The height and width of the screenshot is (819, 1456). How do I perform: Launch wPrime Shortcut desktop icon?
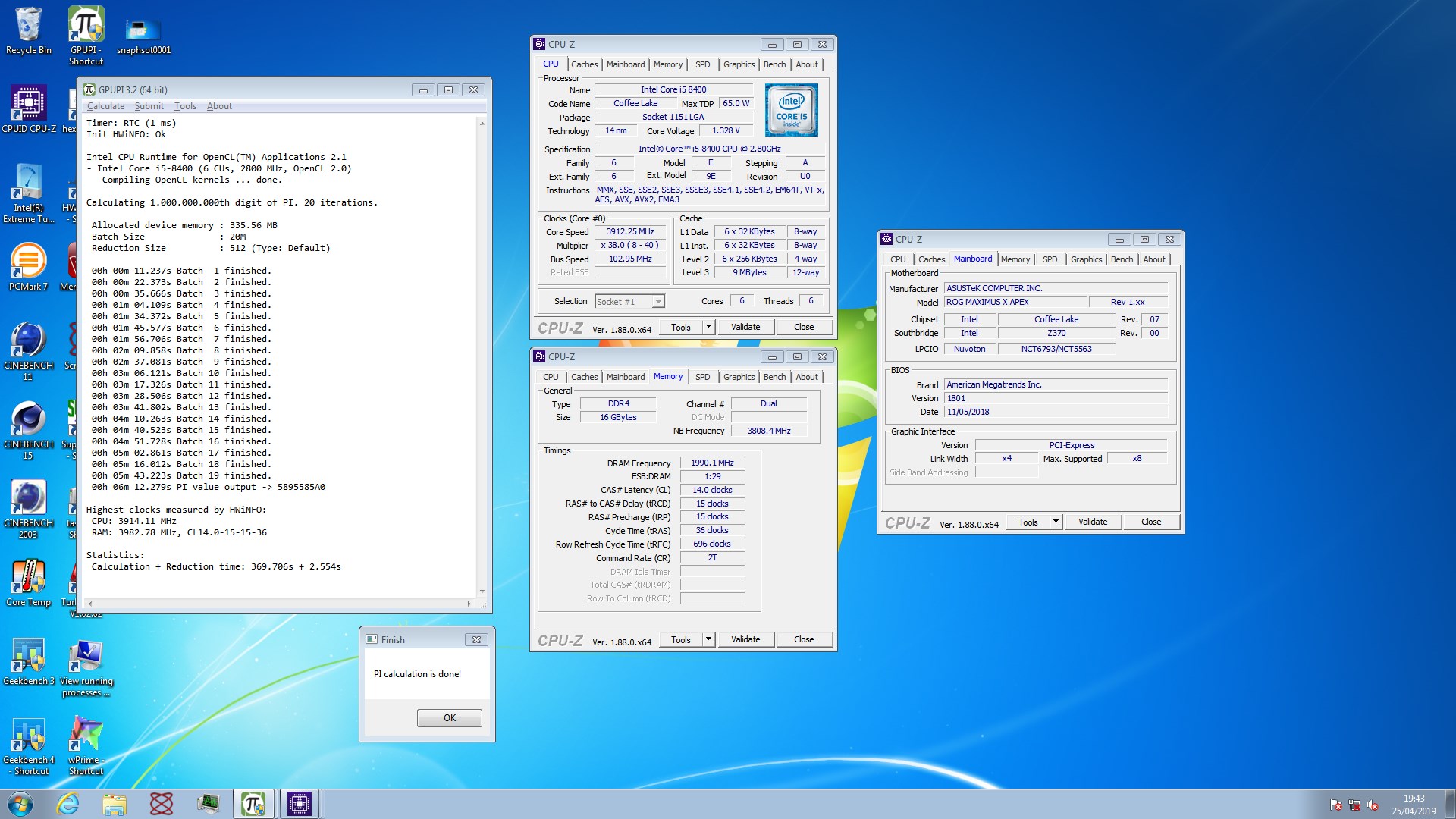86,745
